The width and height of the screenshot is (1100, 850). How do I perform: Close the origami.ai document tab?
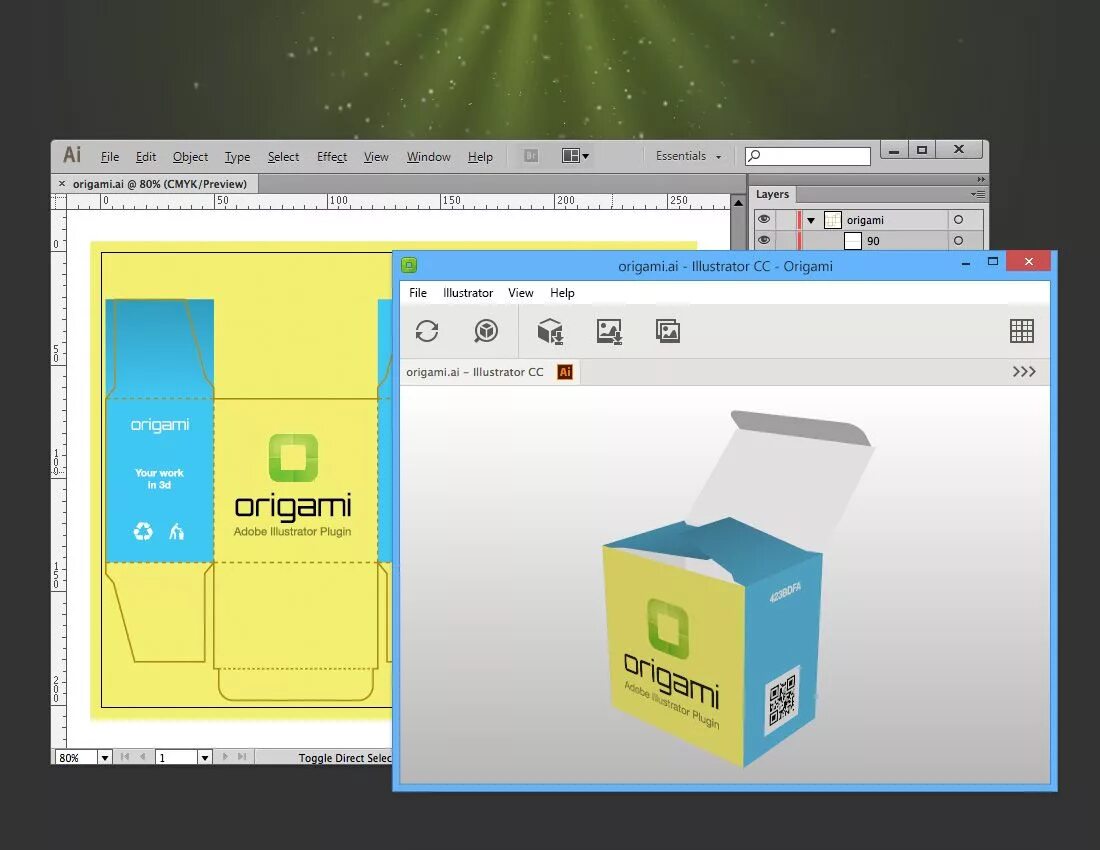[x=62, y=184]
